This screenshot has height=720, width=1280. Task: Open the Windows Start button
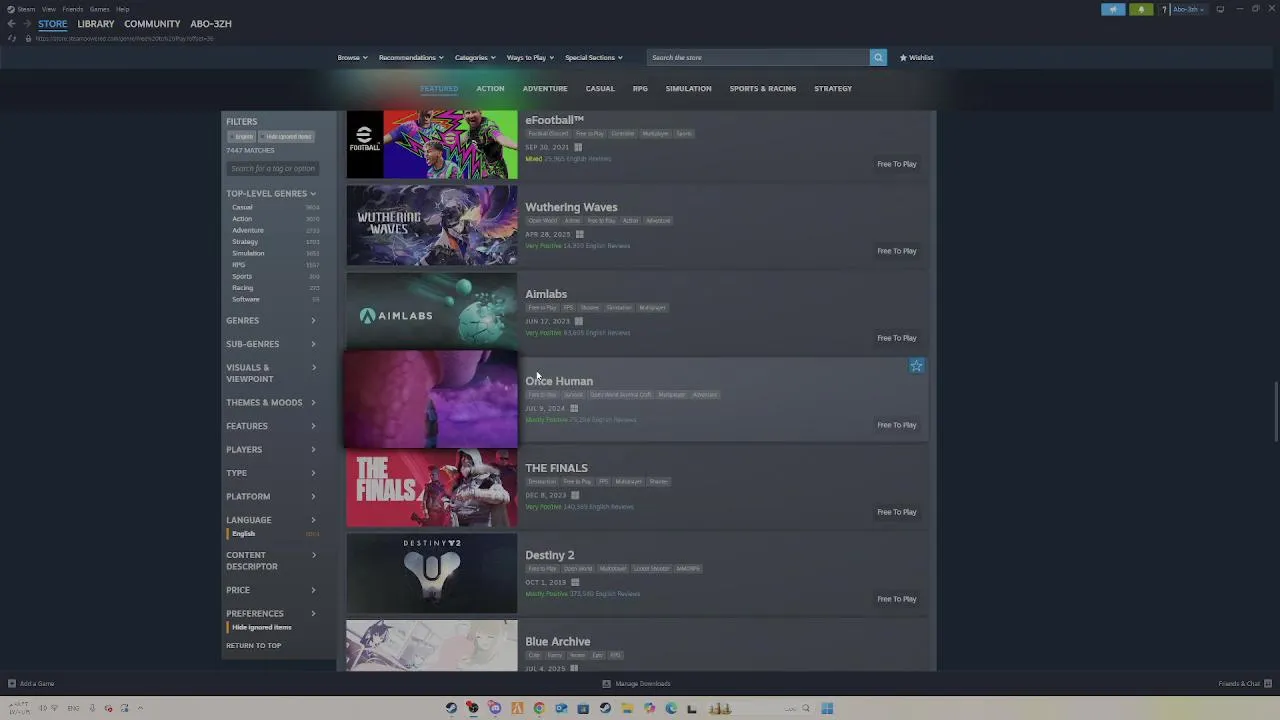[827, 708]
